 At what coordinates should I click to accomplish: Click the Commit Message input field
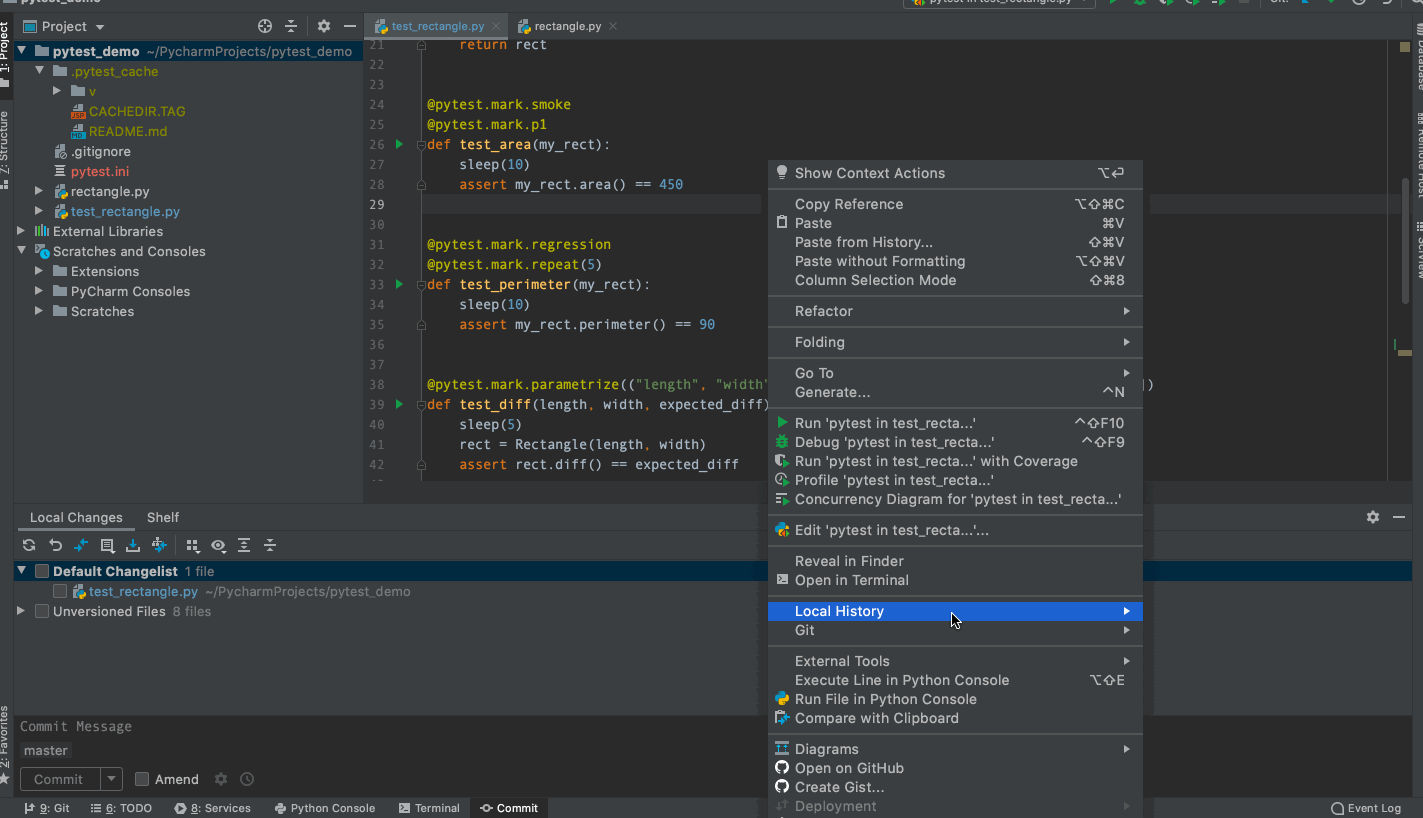tap(390, 727)
